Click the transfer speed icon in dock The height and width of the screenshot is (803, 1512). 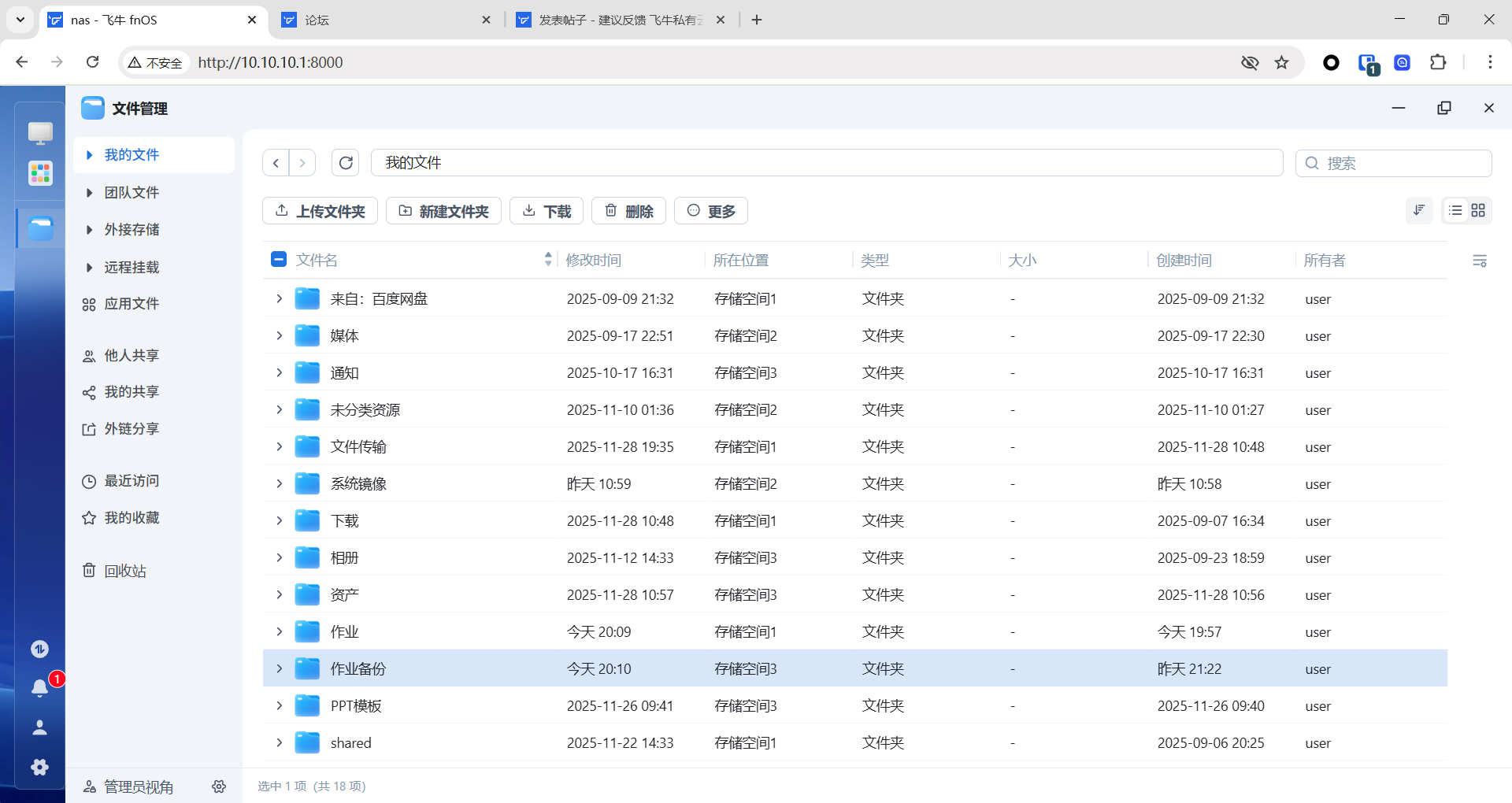tap(40, 649)
